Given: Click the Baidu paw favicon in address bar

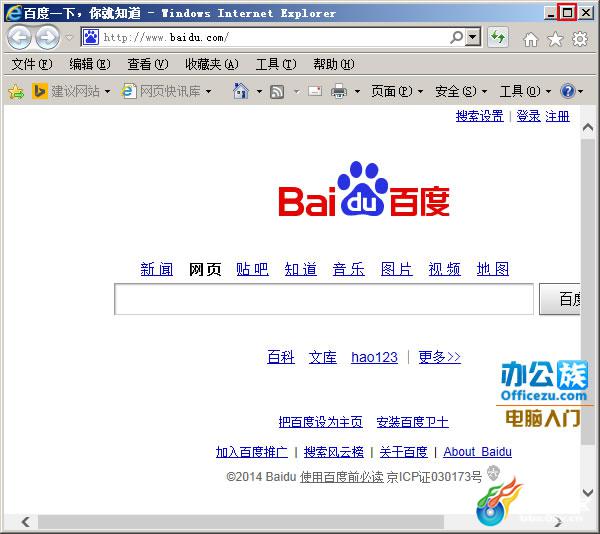Looking at the screenshot, I should click(91, 37).
